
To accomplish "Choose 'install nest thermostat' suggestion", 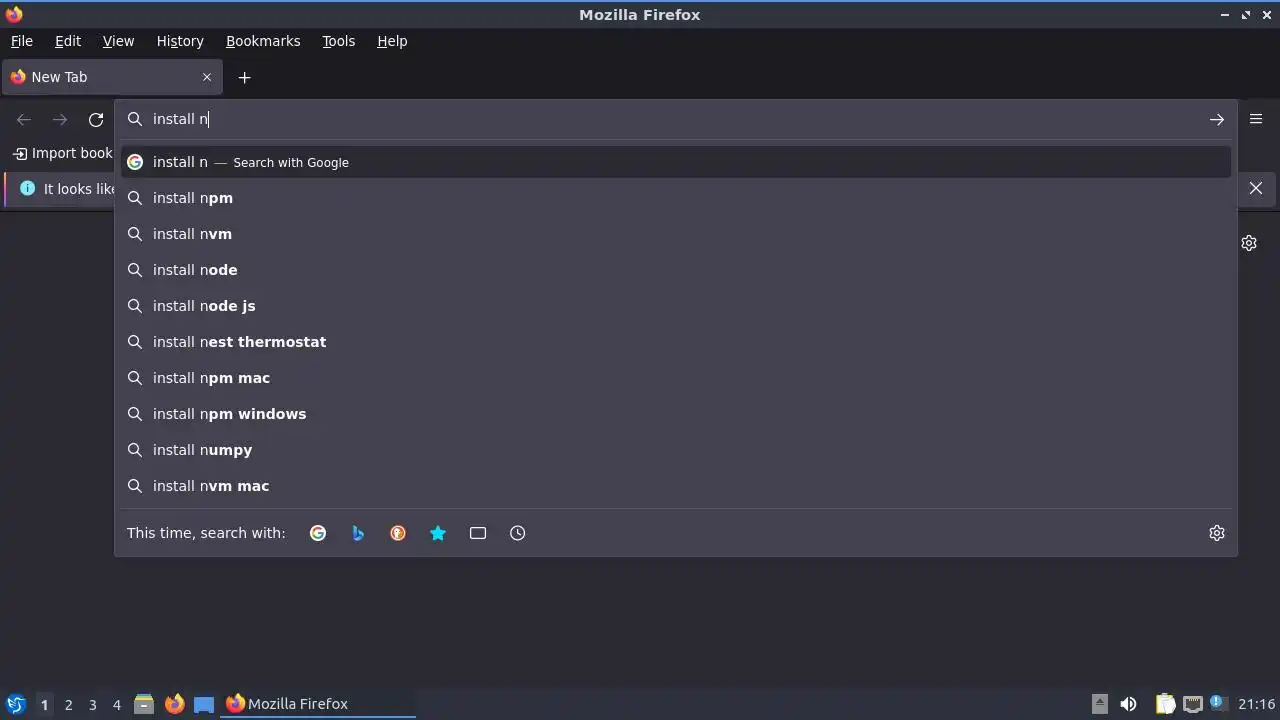I will 676,342.
